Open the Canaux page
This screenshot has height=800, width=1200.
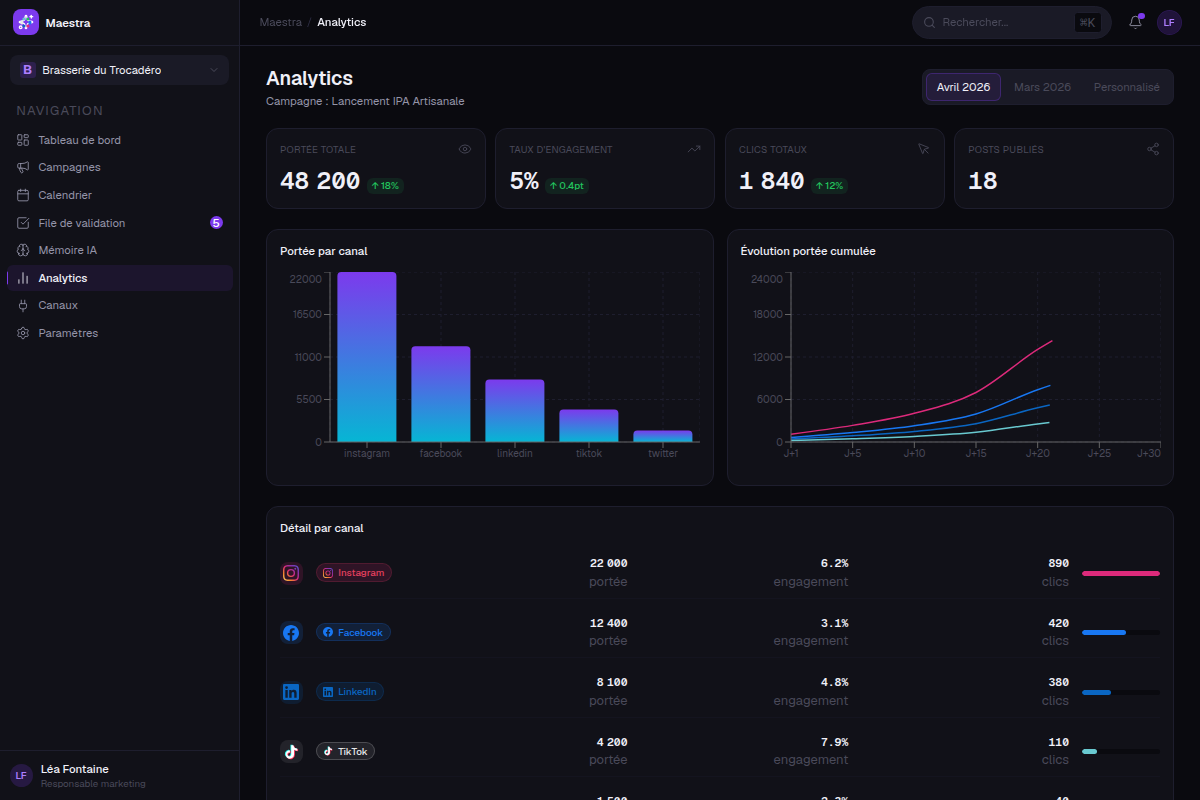[x=119, y=305]
